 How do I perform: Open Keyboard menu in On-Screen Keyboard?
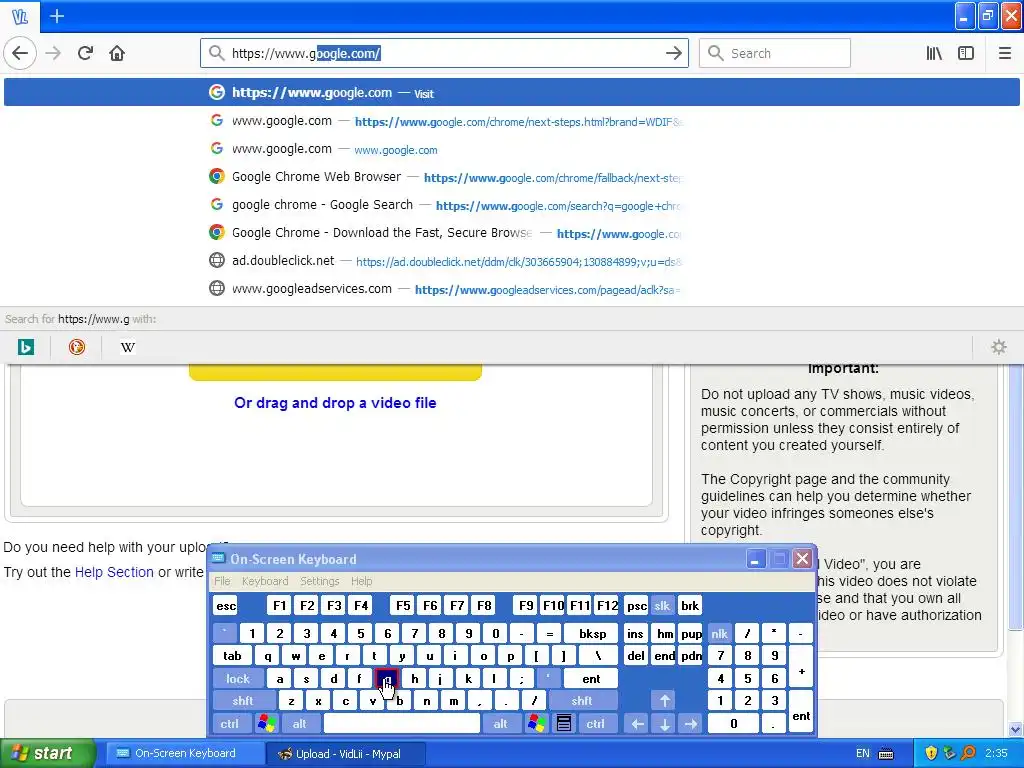coord(264,581)
